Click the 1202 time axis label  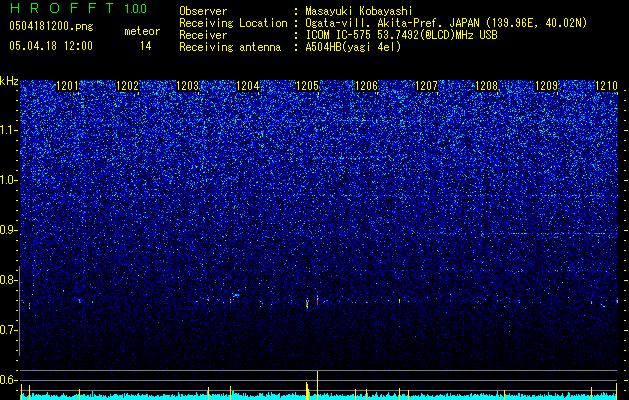pyautogui.click(x=128, y=86)
